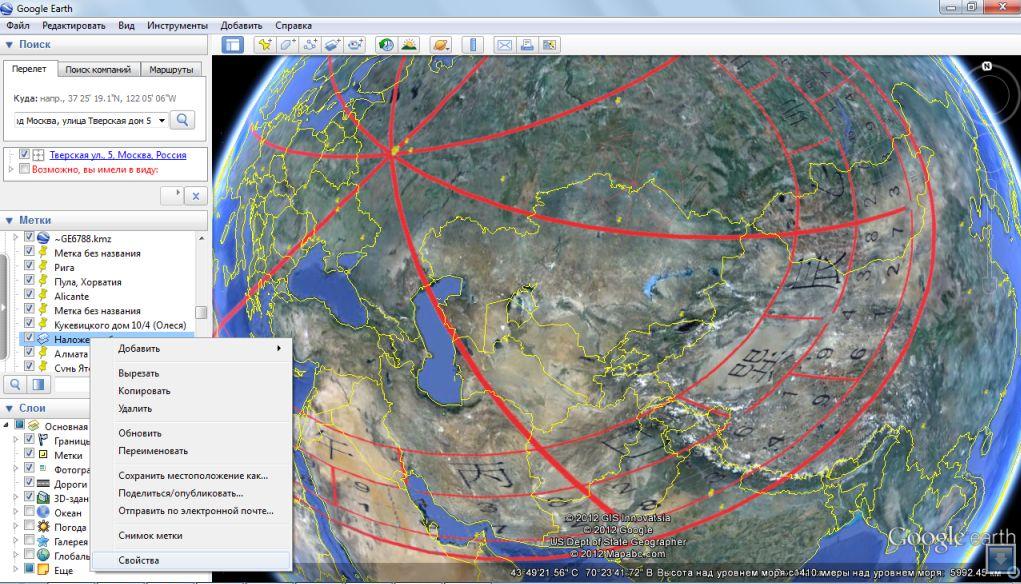Viewport: 1021px width, 584px height.
Task: Uncheck the Рига placemark checkbox
Action: coord(29,266)
